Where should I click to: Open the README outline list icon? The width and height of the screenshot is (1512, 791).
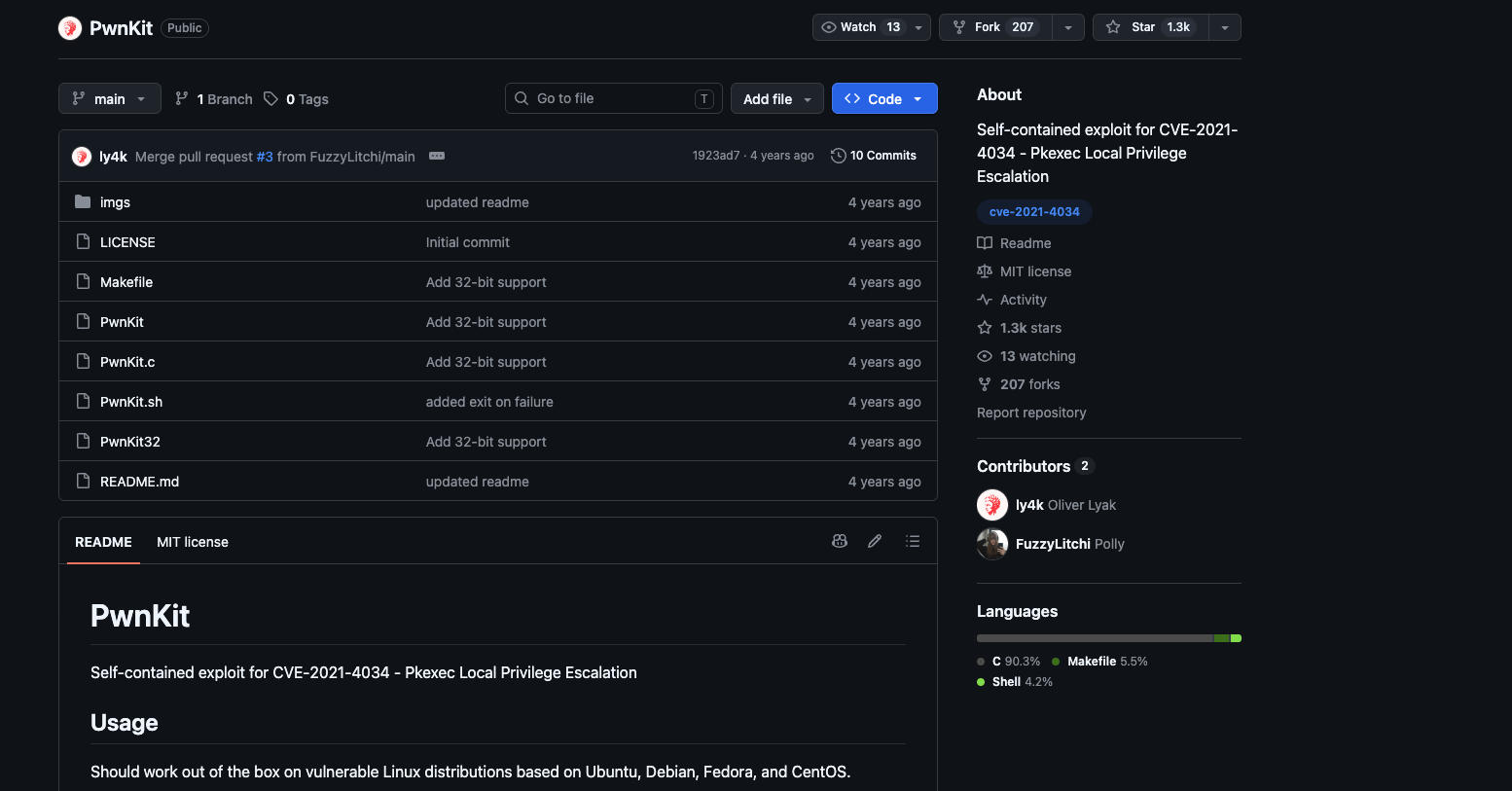(913, 541)
